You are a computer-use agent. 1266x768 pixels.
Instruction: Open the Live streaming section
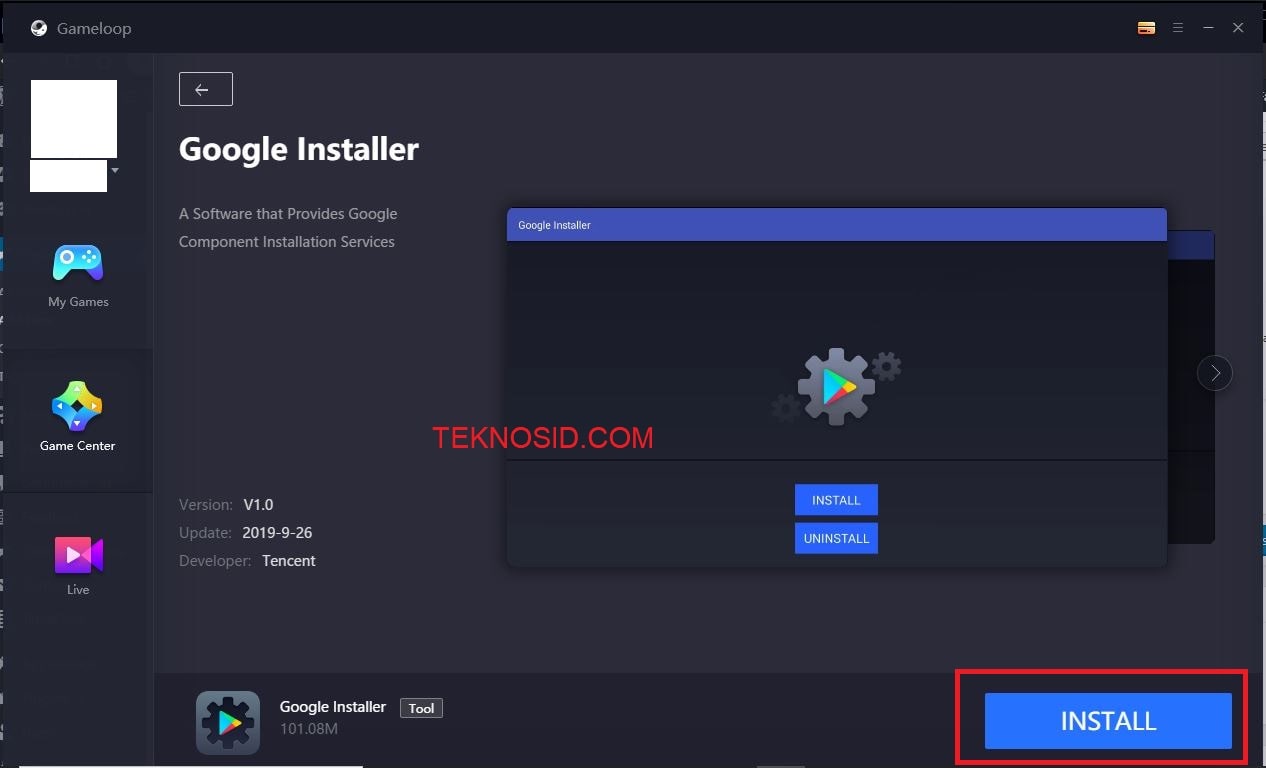[x=78, y=565]
